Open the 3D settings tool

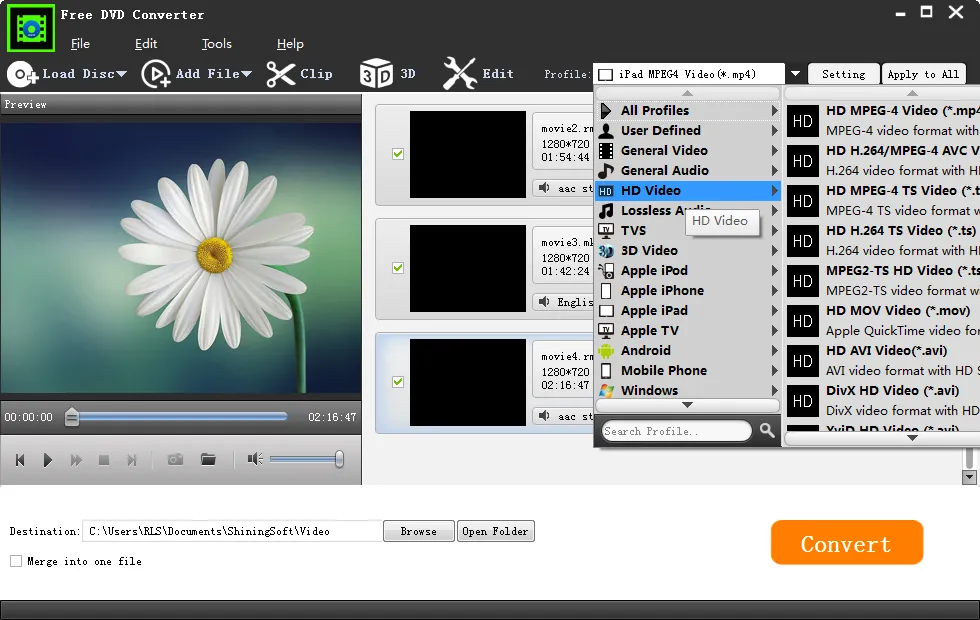click(376, 74)
